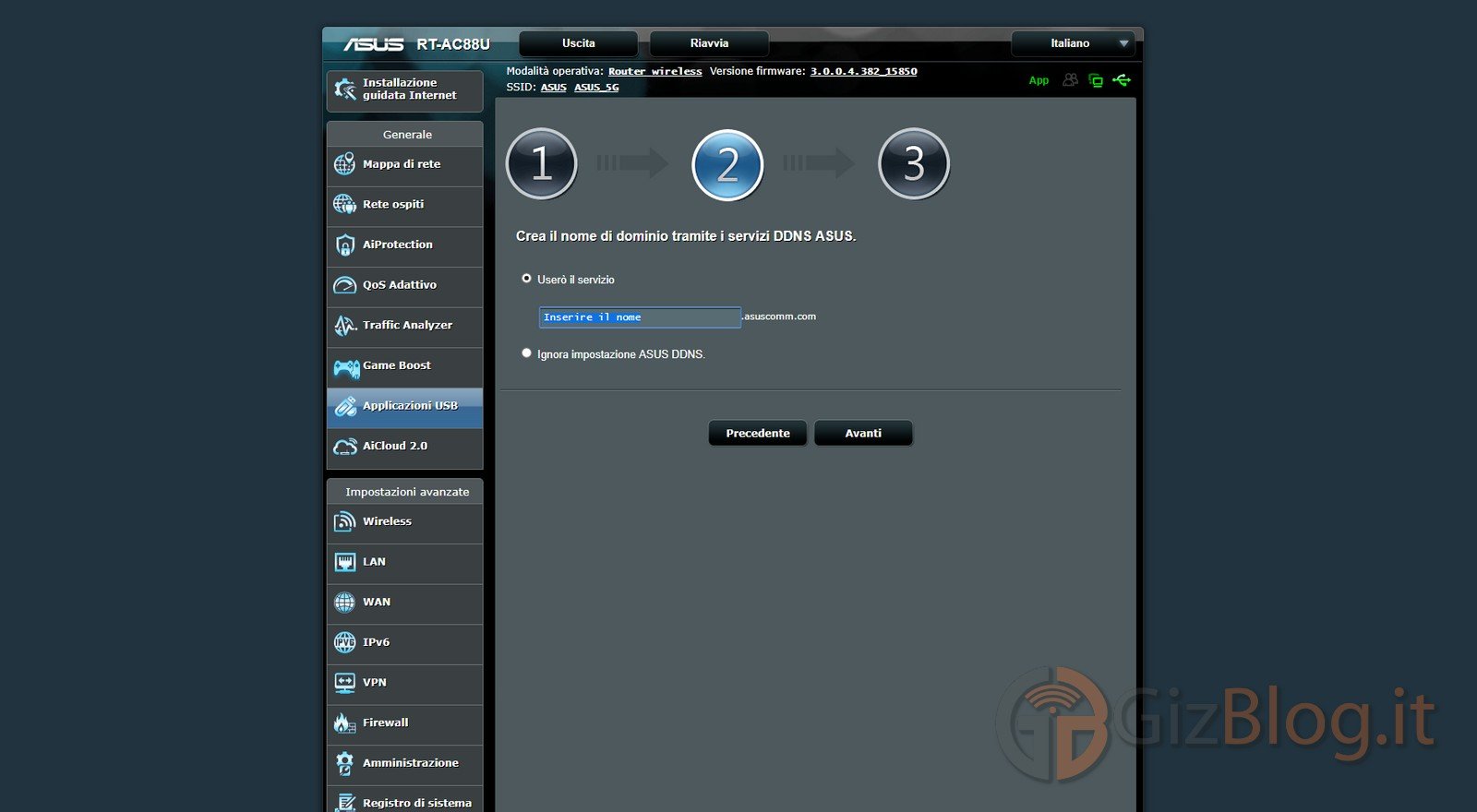Image resolution: width=1477 pixels, height=812 pixels.
Task: Select 'Ignora impostazione ASUS DDNS' radio button
Action: pos(526,353)
